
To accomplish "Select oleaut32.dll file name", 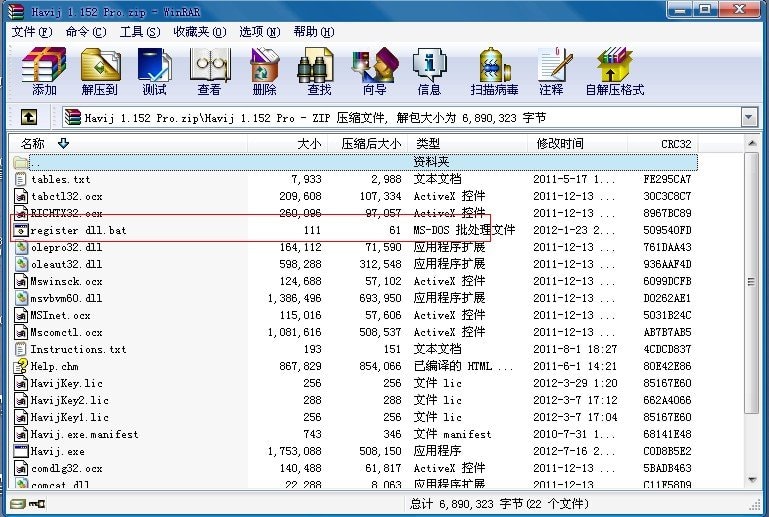I will pos(67,264).
